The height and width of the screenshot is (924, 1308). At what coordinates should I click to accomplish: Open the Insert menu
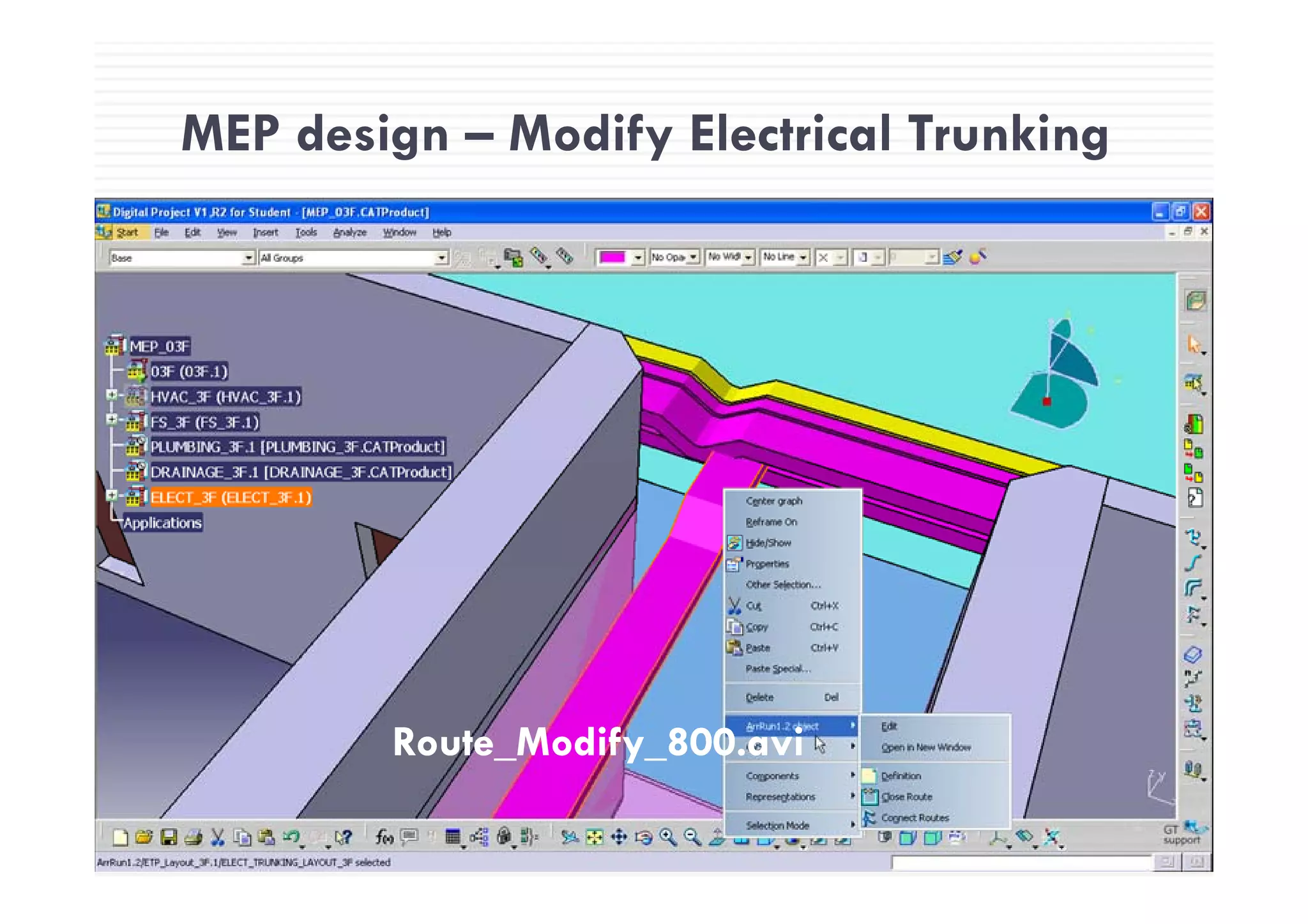click(266, 232)
